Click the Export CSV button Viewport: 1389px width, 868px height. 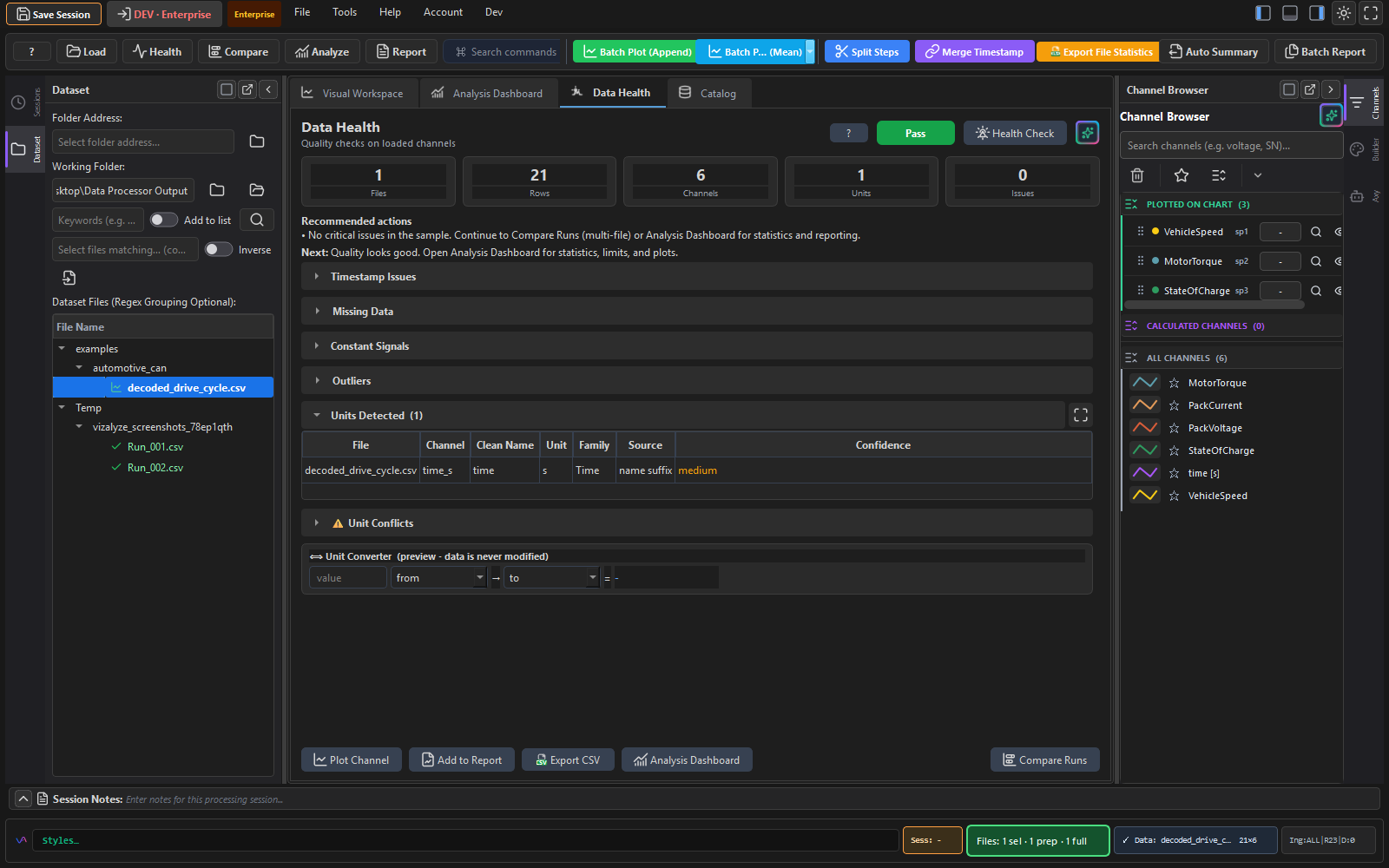568,759
